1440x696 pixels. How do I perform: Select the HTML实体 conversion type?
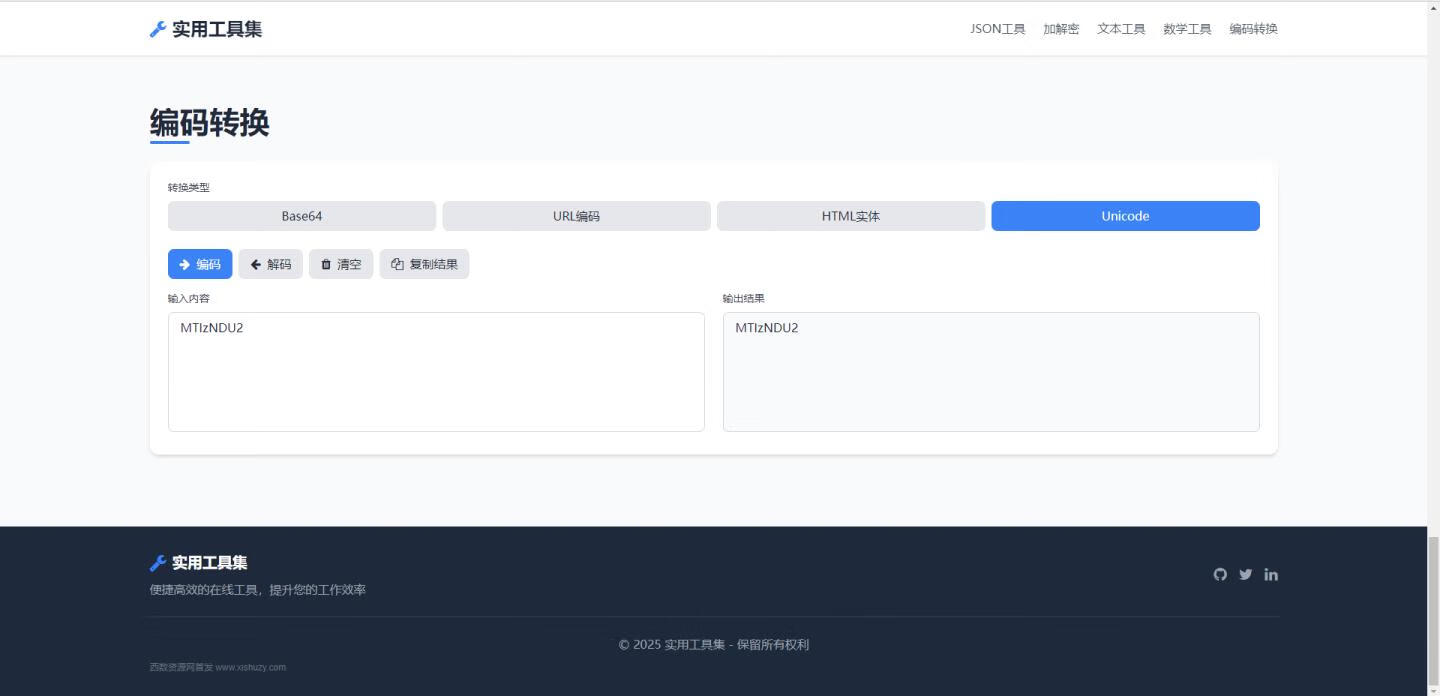tap(850, 215)
